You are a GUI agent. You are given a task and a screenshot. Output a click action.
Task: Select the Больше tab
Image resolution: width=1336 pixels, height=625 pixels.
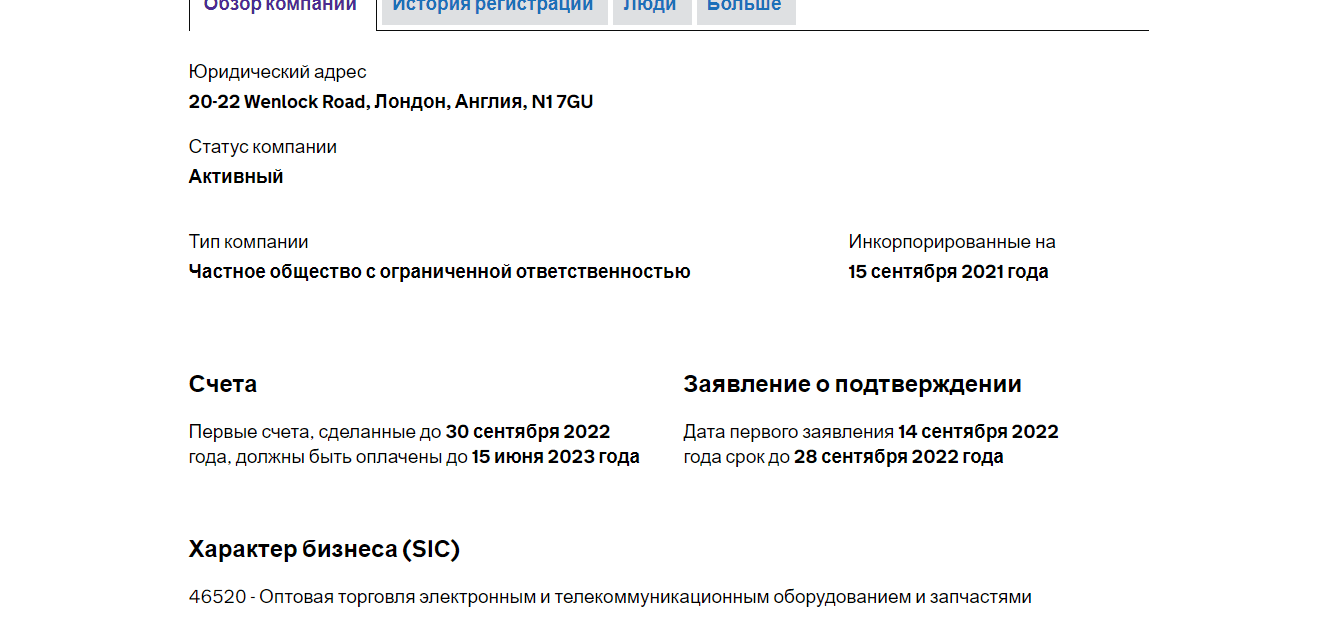[744, 6]
